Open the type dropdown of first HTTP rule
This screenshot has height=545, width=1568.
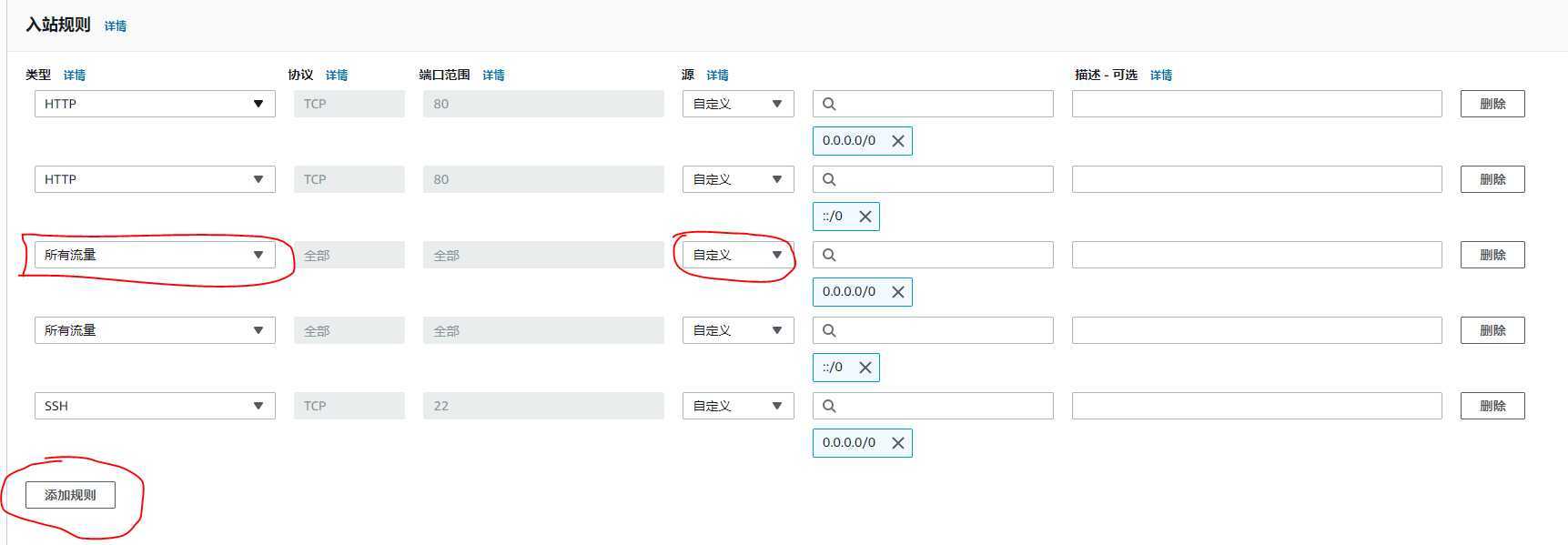(x=155, y=104)
